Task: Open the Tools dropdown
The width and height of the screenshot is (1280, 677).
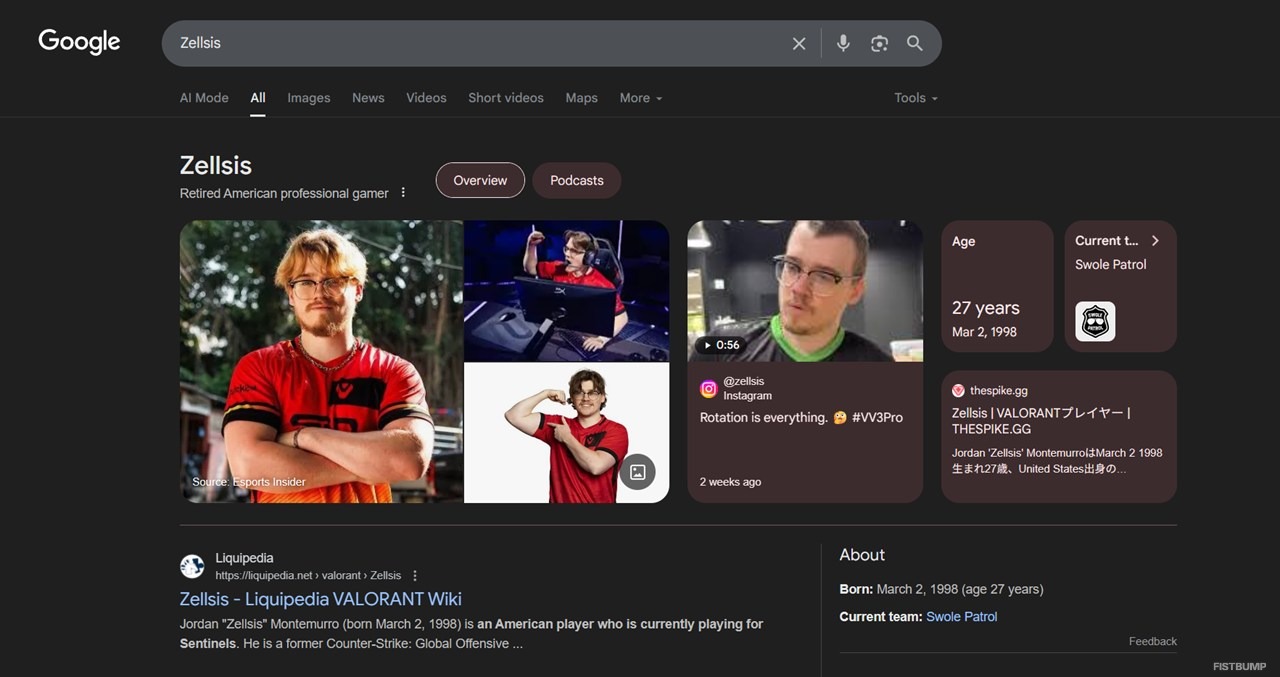Action: tap(916, 98)
